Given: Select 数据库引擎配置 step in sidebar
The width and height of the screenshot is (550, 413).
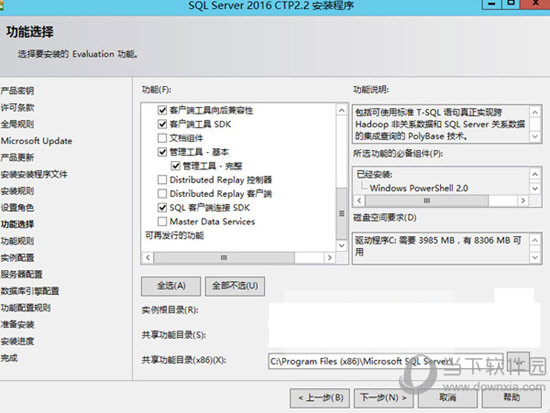Looking at the screenshot, I should point(30,291).
